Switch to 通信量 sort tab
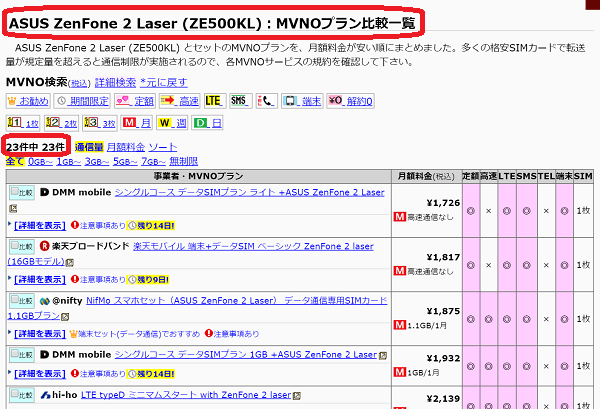The image size is (600, 409). (x=89, y=147)
